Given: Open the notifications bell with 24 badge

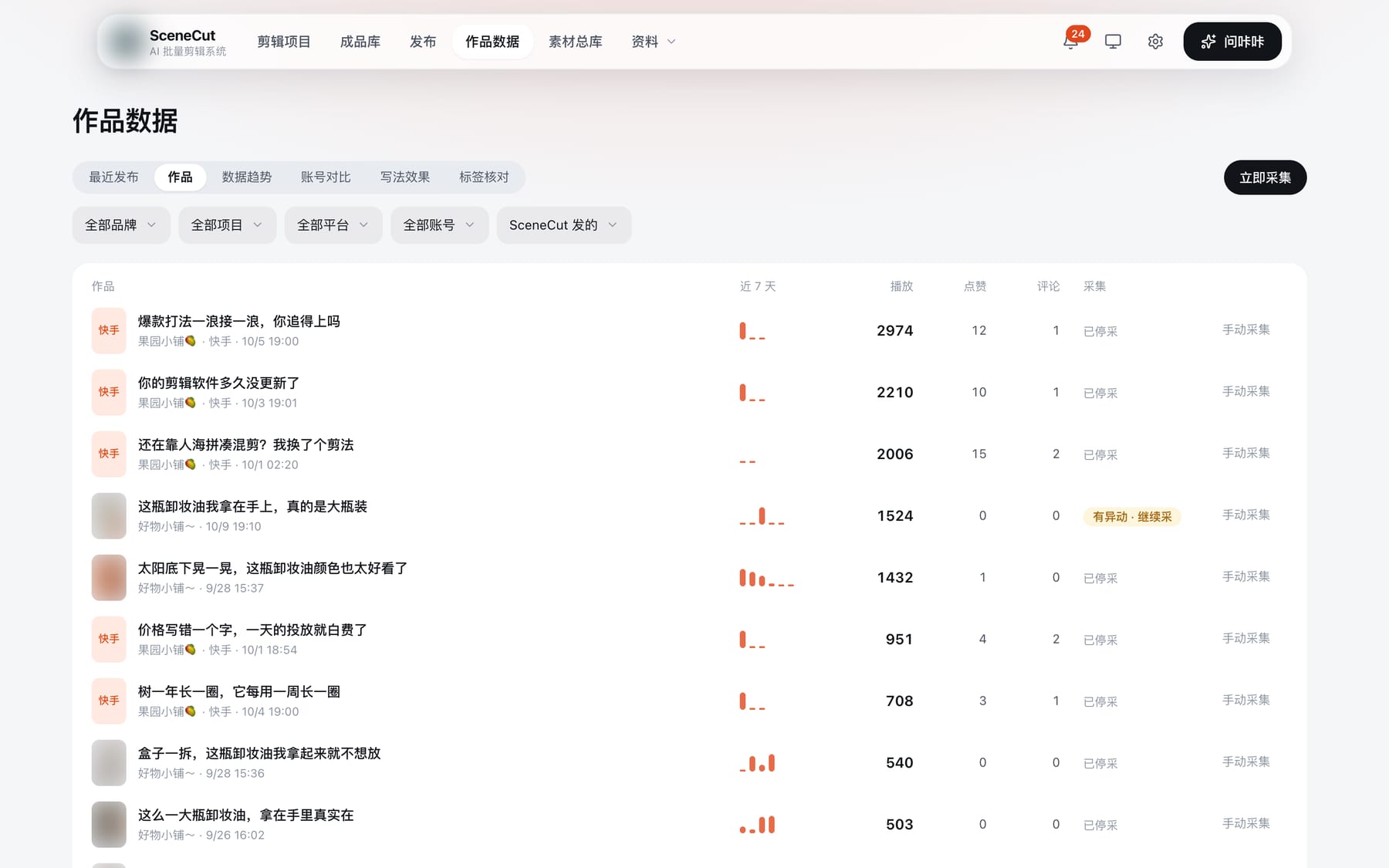Looking at the screenshot, I should tap(1070, 42).
